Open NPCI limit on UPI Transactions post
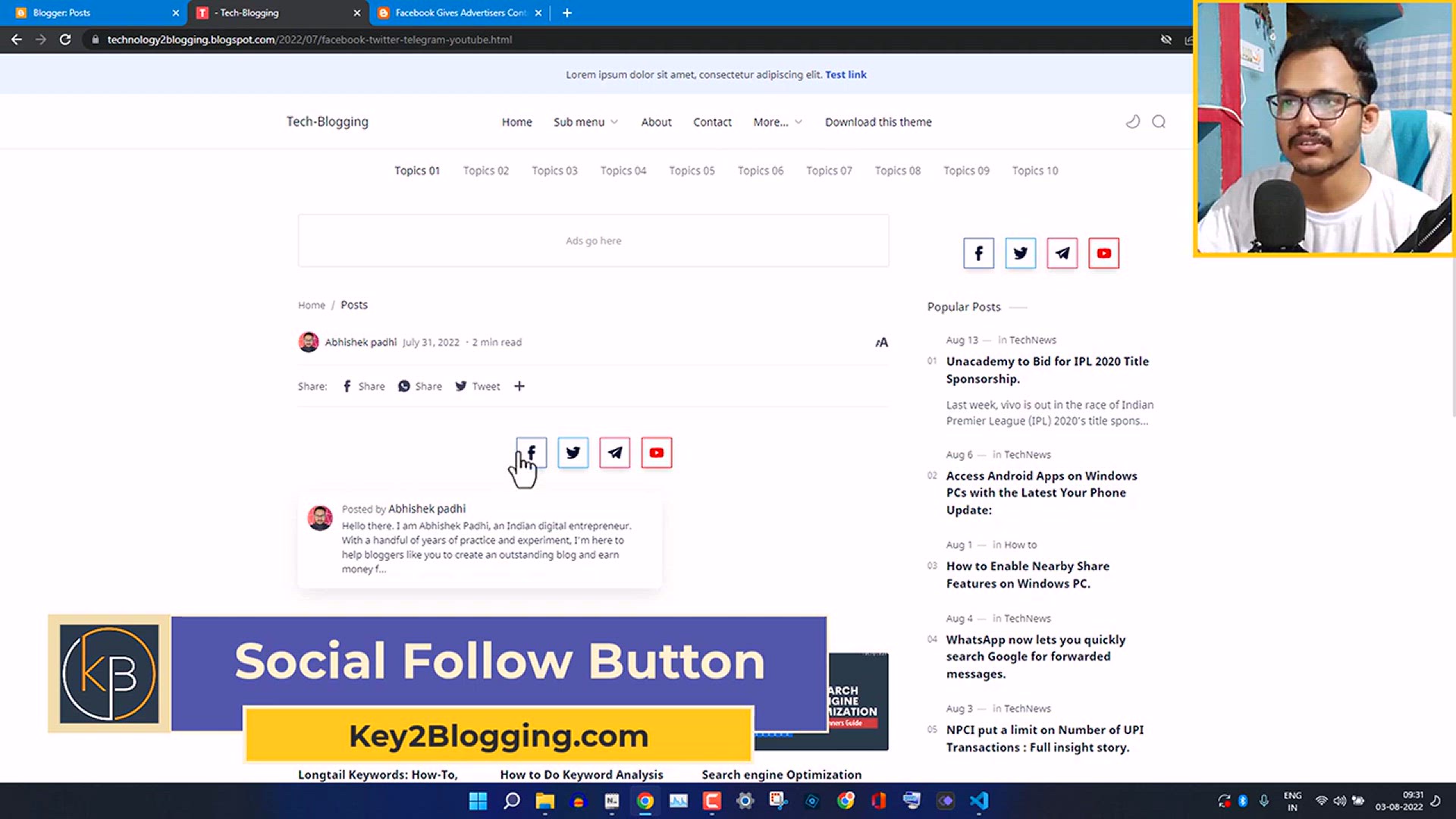 pyautogui.click(x=1045, y=739)
